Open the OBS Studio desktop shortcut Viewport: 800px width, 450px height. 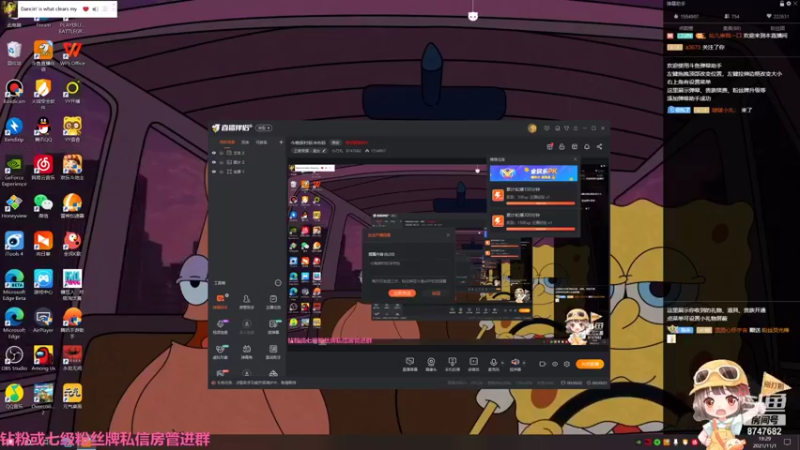pyautogui.click(x=14, y=358)
